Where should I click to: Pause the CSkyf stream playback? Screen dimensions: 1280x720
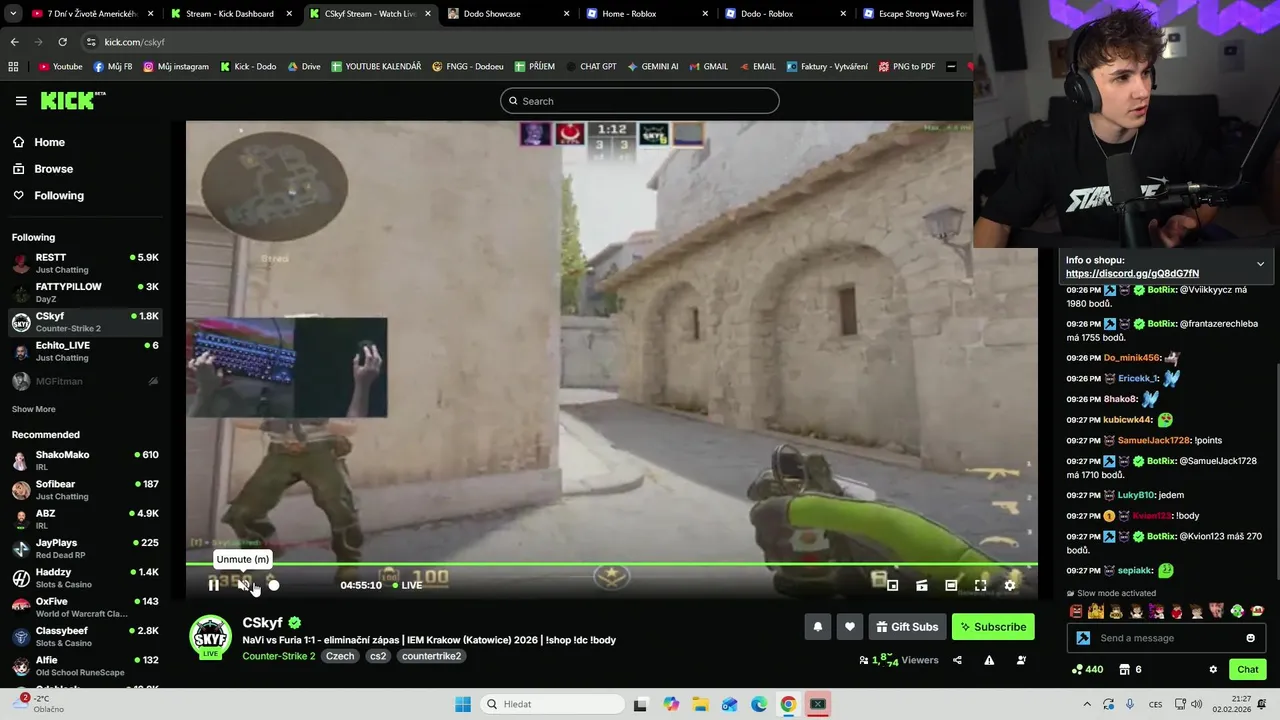(x=213, y=585)
